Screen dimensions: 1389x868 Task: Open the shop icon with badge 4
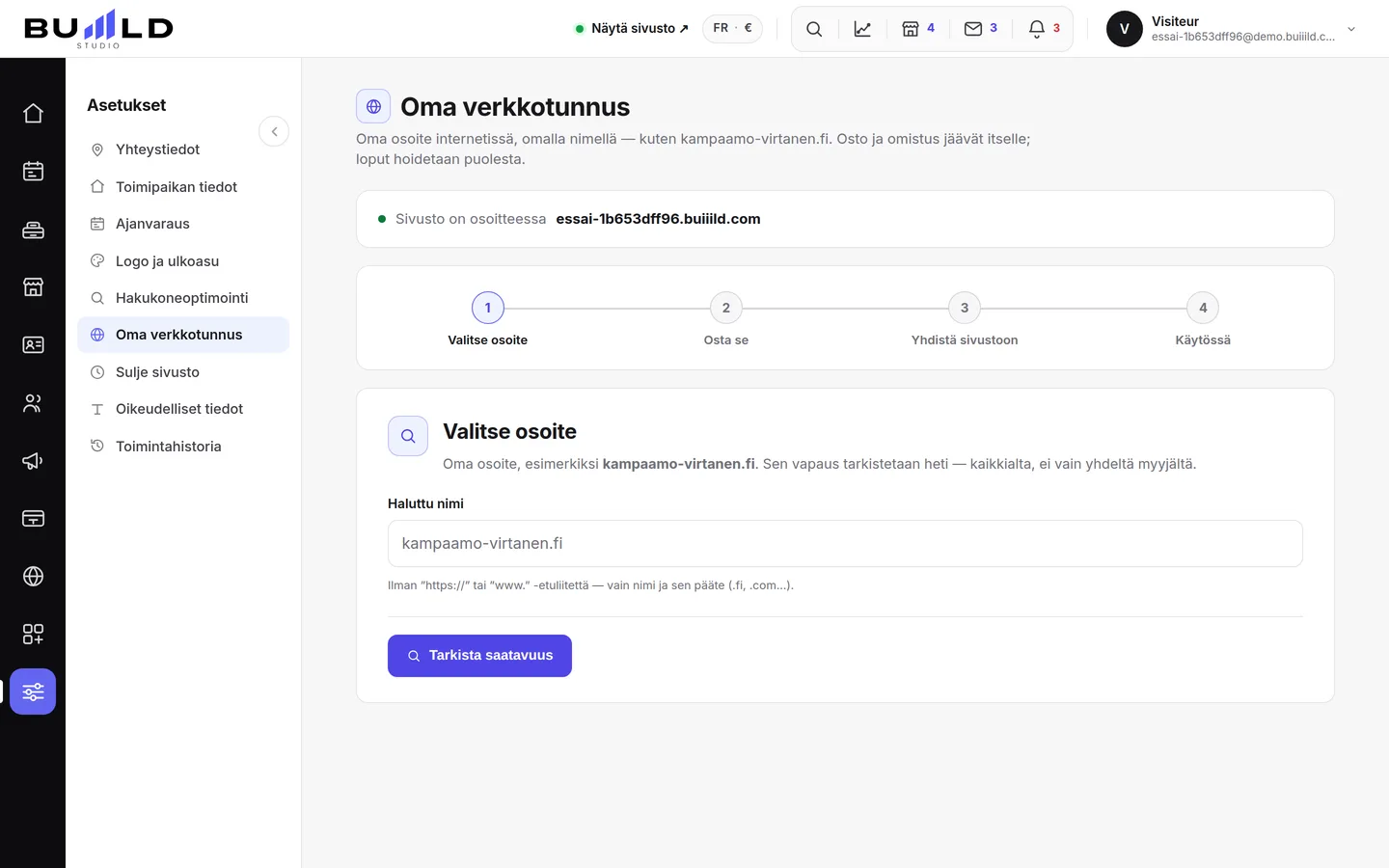pyautogui.click(x=918, y=29)
